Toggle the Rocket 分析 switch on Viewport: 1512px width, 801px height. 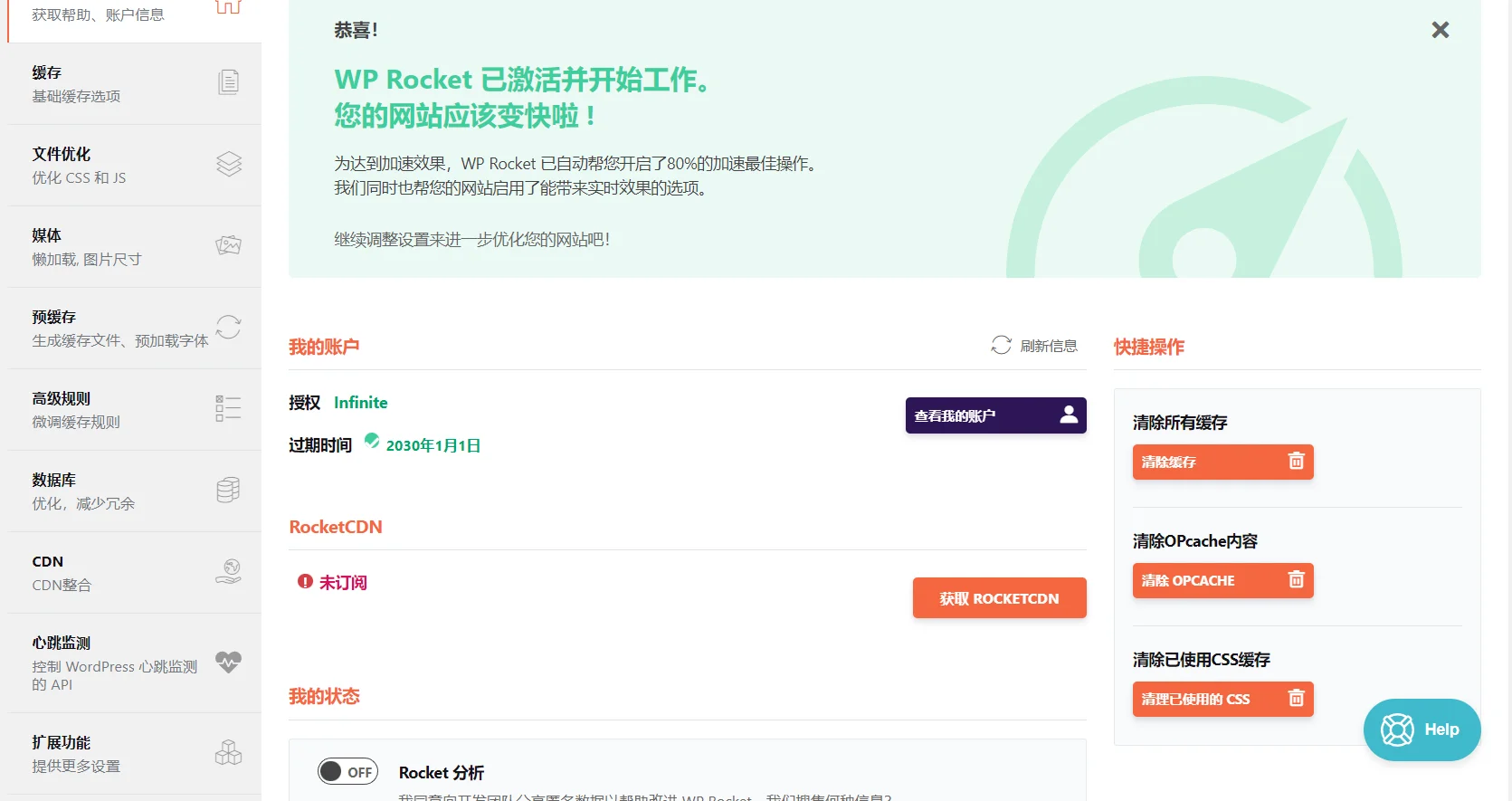347,771
